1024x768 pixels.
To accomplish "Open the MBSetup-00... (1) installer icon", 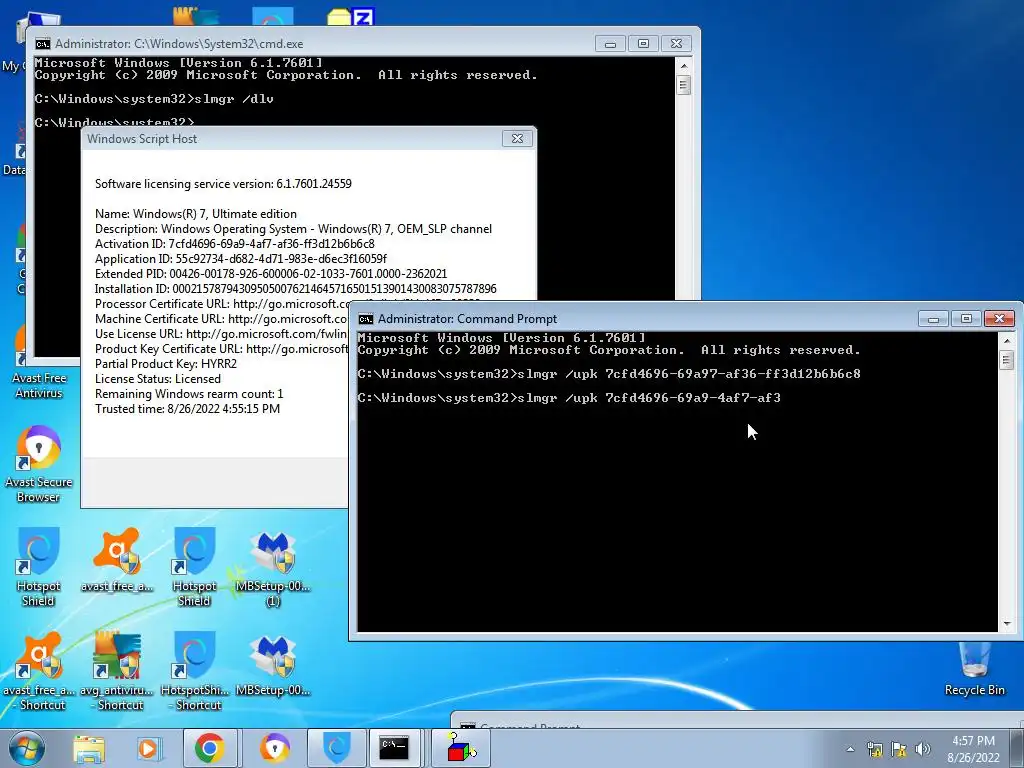I will tap(273, 567).
